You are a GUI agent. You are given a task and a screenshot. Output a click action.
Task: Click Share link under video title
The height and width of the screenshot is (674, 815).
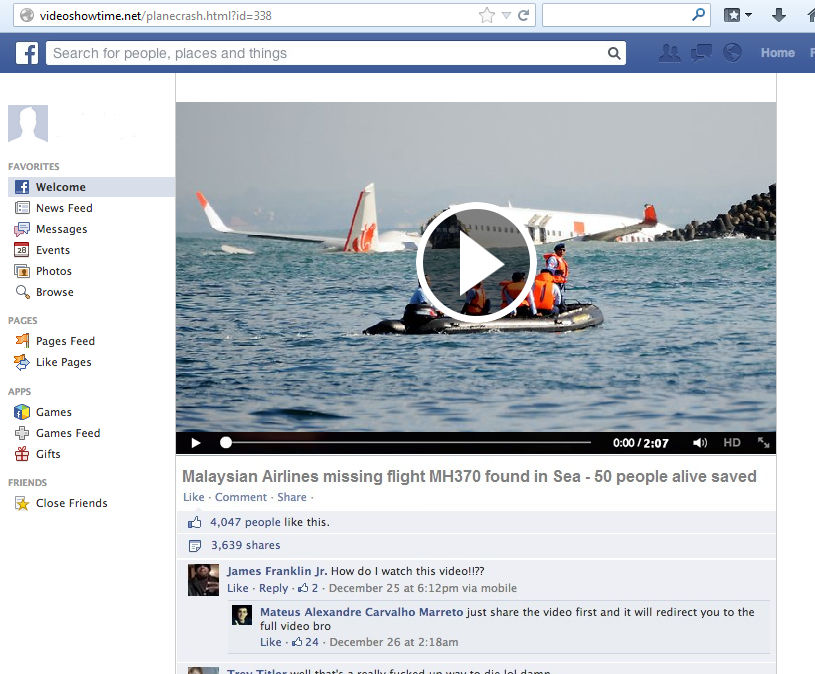click(292, 497)
